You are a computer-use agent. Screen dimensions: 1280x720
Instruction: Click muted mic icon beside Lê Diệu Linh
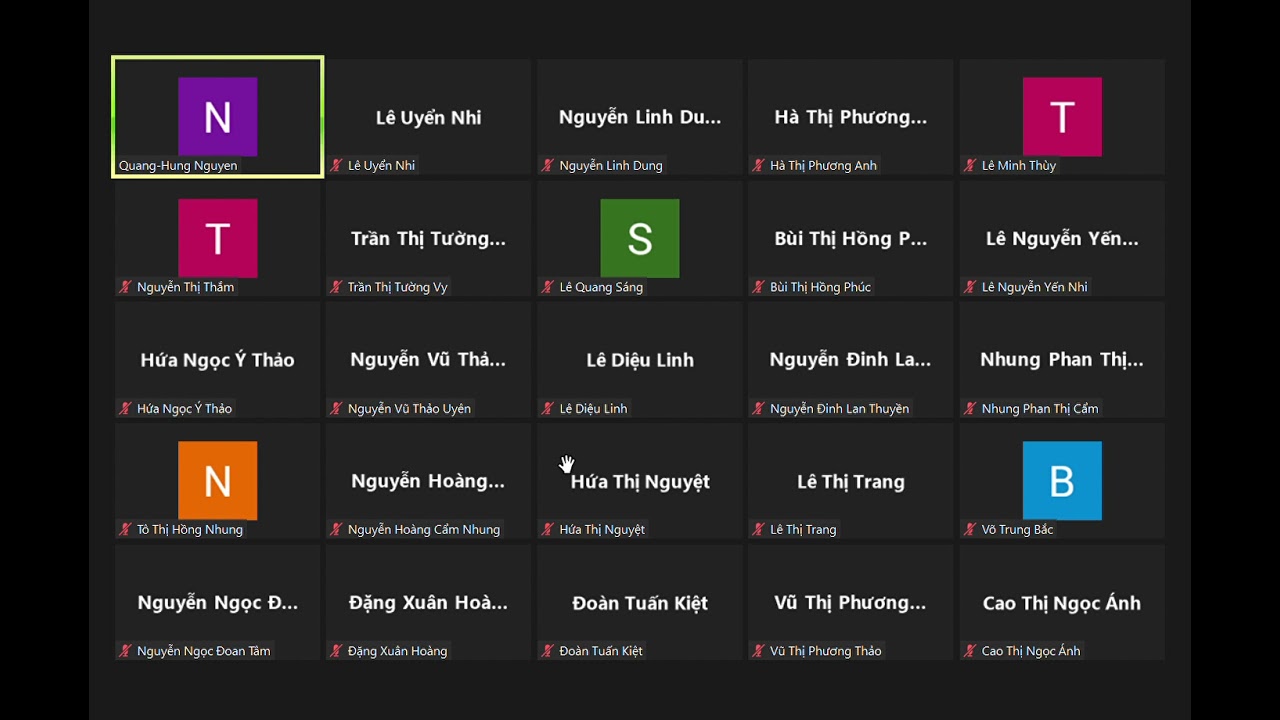click(548, 409)
